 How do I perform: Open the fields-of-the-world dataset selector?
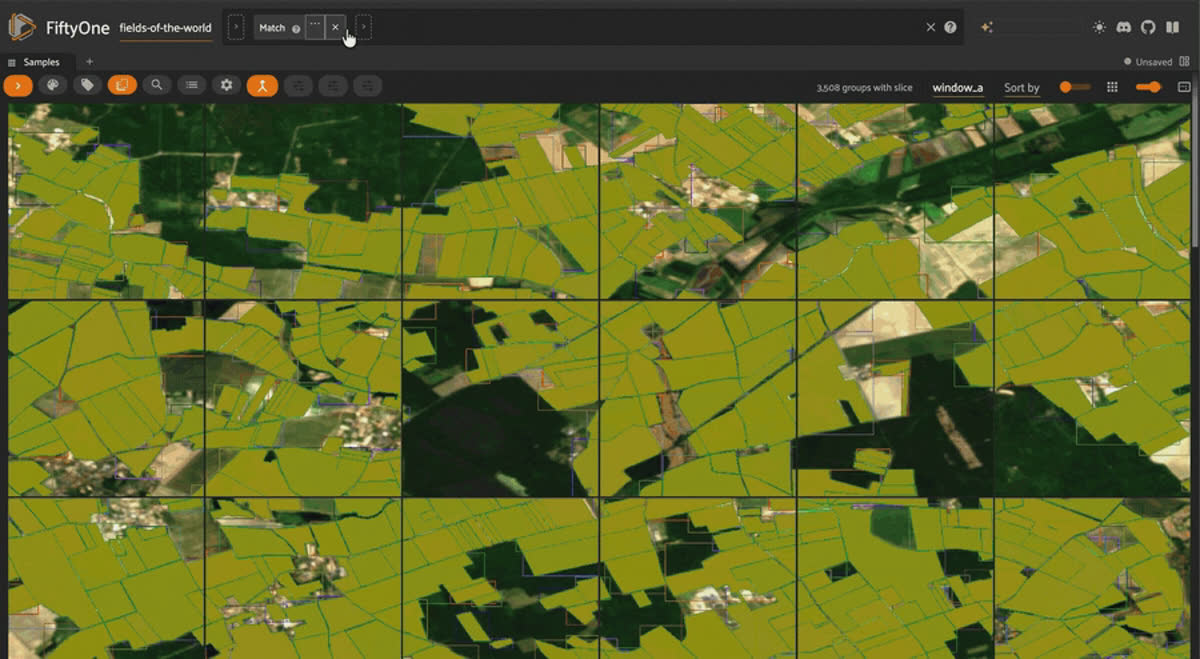point(165,28)
